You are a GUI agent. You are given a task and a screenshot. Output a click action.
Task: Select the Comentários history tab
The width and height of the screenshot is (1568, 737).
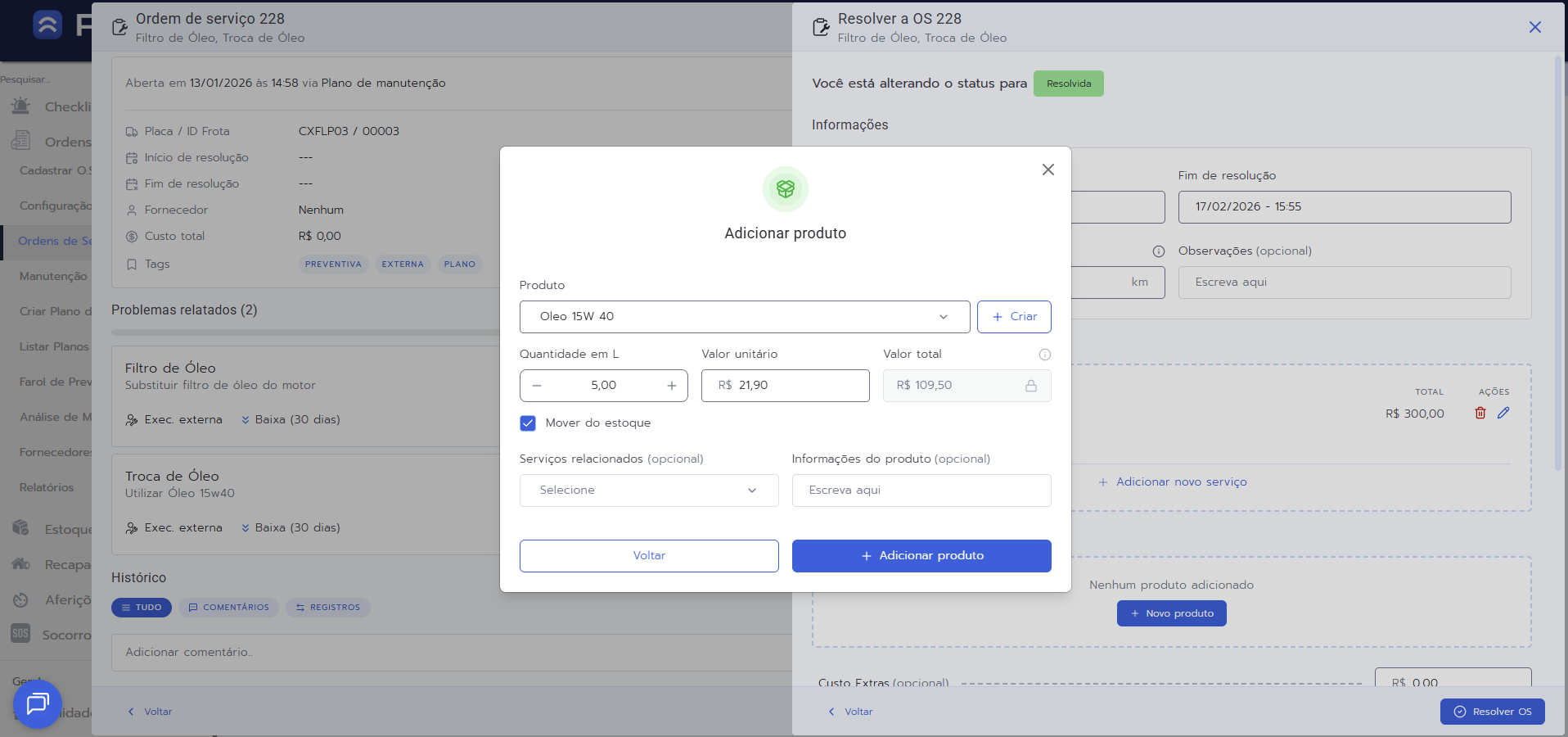click(x=228, y=608)
